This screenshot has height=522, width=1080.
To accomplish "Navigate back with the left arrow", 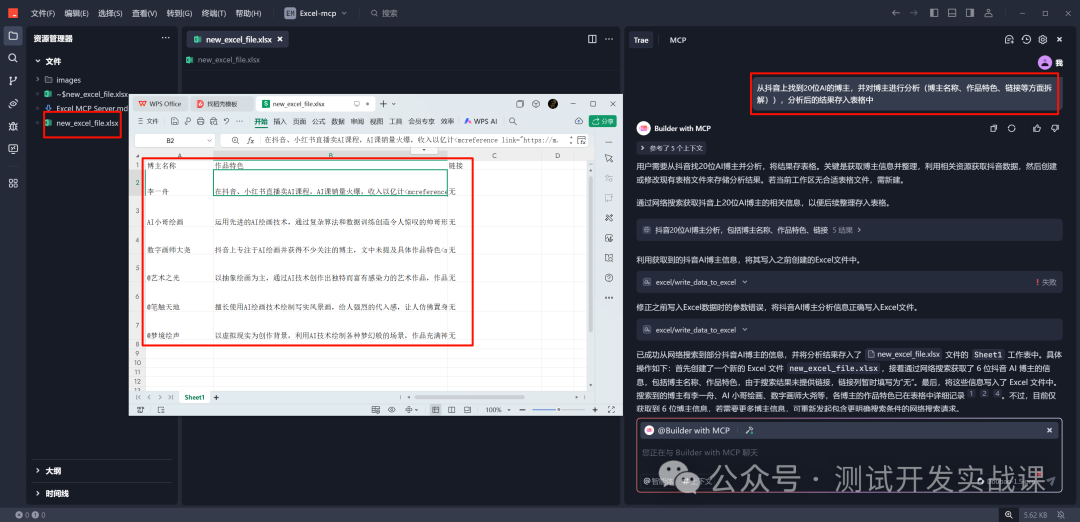I will click(x=895, y=12).
